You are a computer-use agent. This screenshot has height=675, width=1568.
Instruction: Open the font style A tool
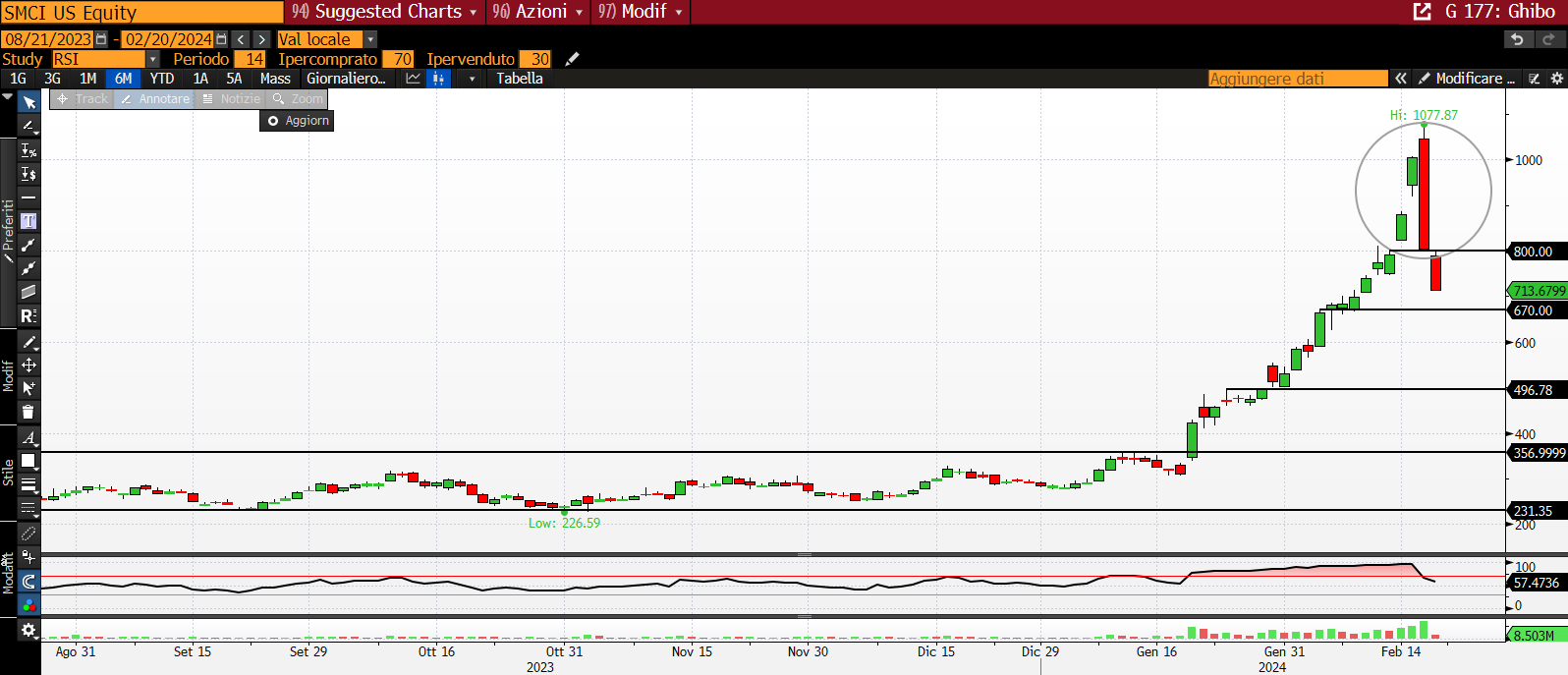(28, 437)
